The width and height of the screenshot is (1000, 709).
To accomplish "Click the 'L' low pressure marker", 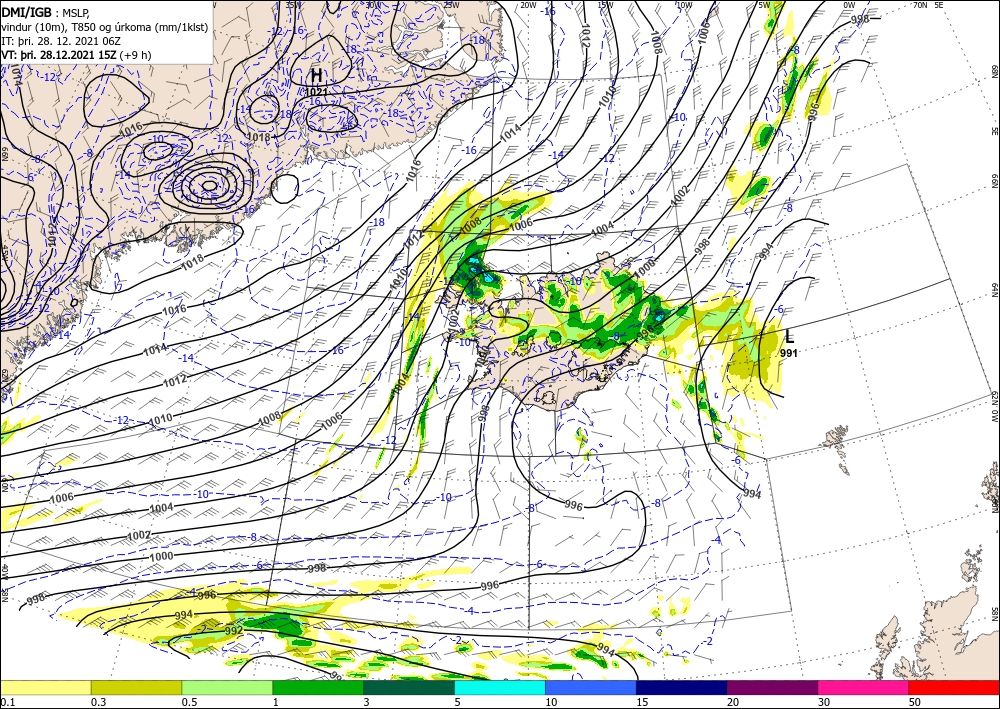I will (790, 337).
